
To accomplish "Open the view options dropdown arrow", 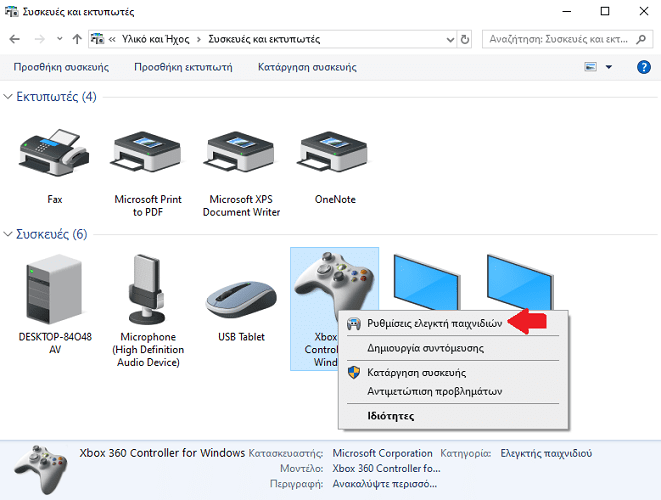I will [609, 67].
